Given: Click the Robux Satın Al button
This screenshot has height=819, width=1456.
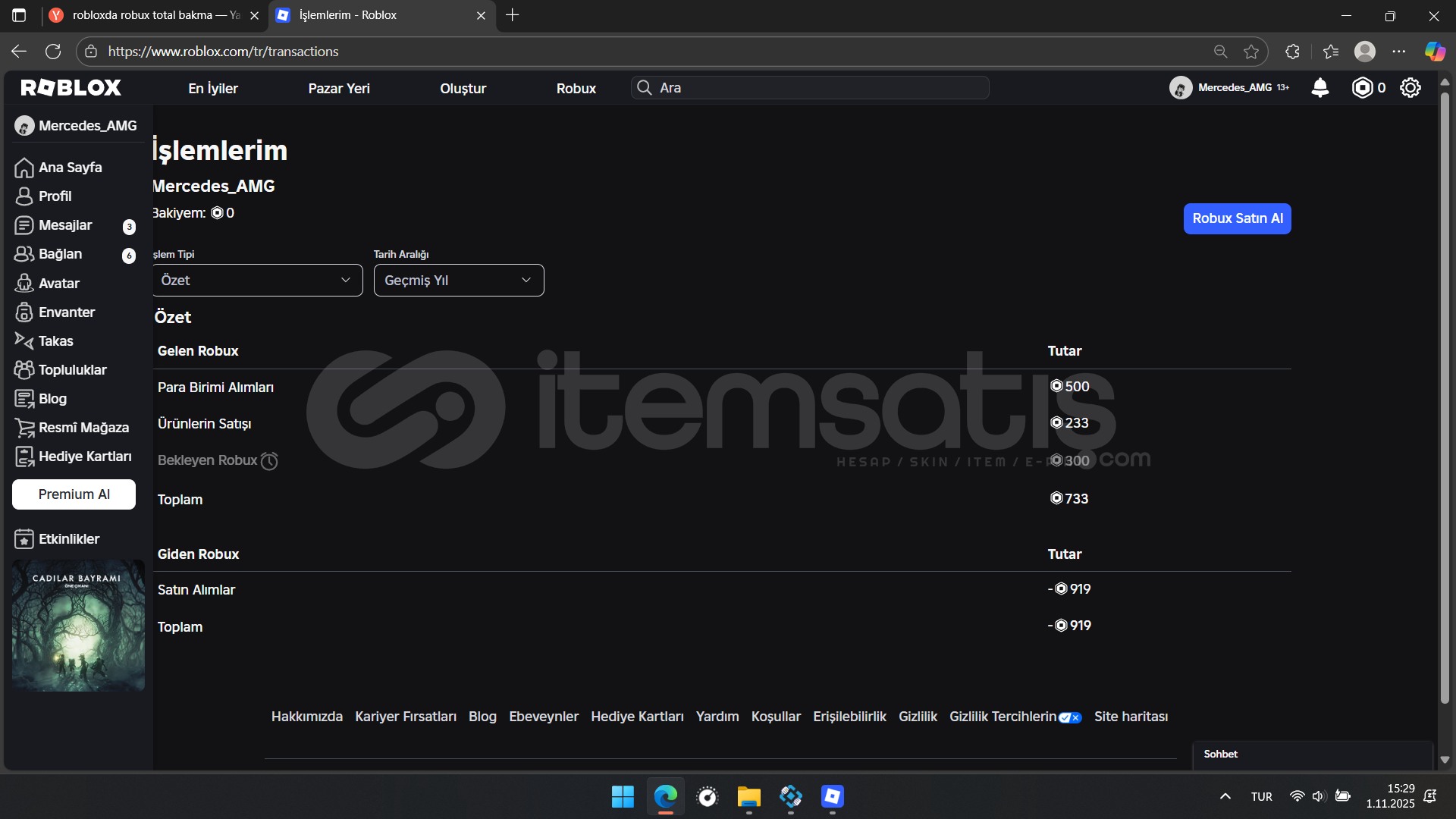Looking at the screenshot, I should (1237, 218).
